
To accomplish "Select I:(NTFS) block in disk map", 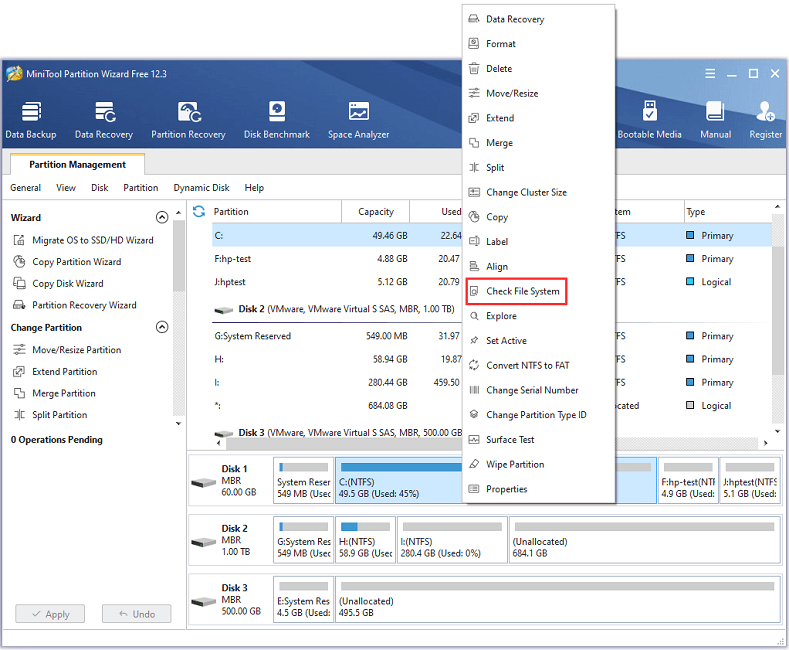I will pos(452,540).
